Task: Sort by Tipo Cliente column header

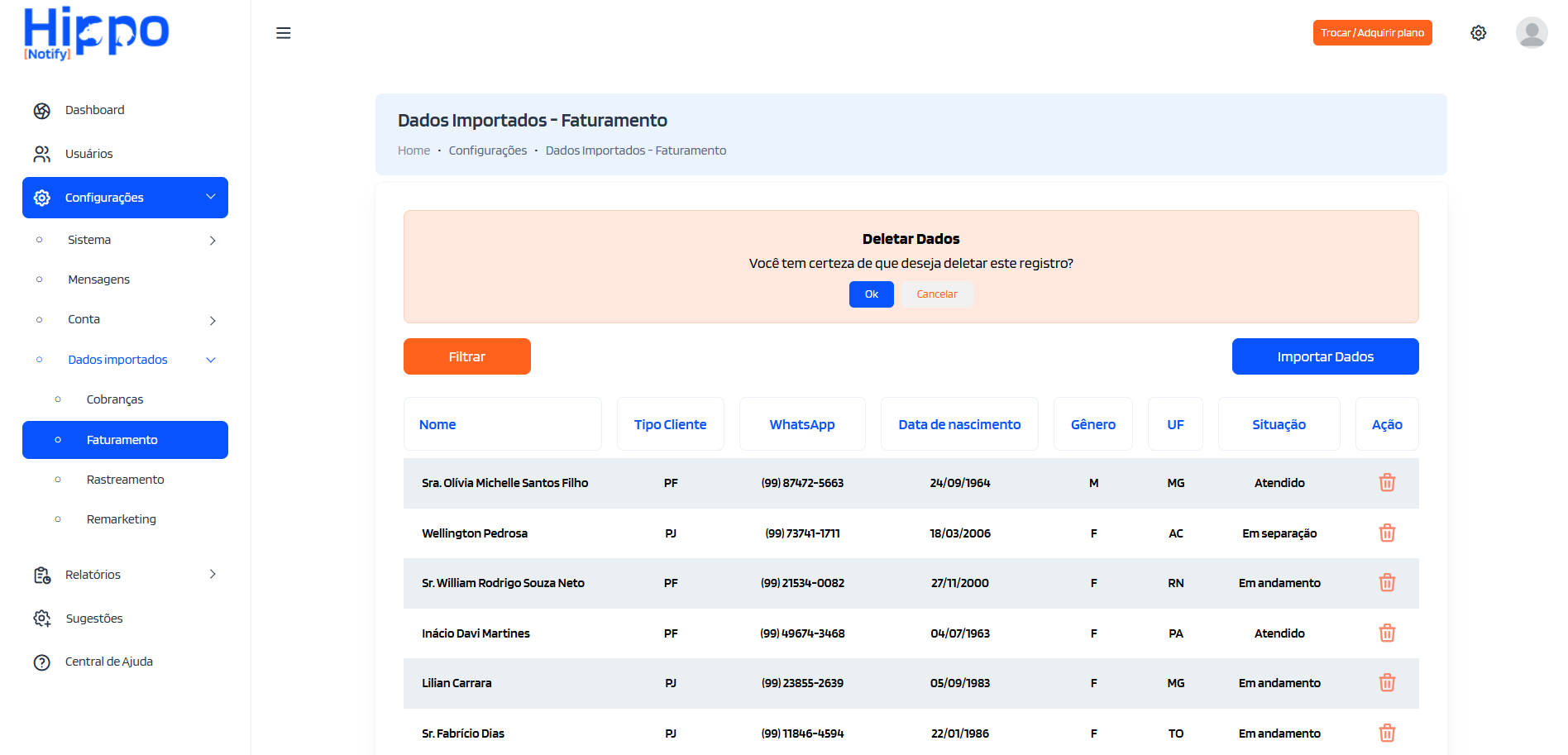Action: 670,424
